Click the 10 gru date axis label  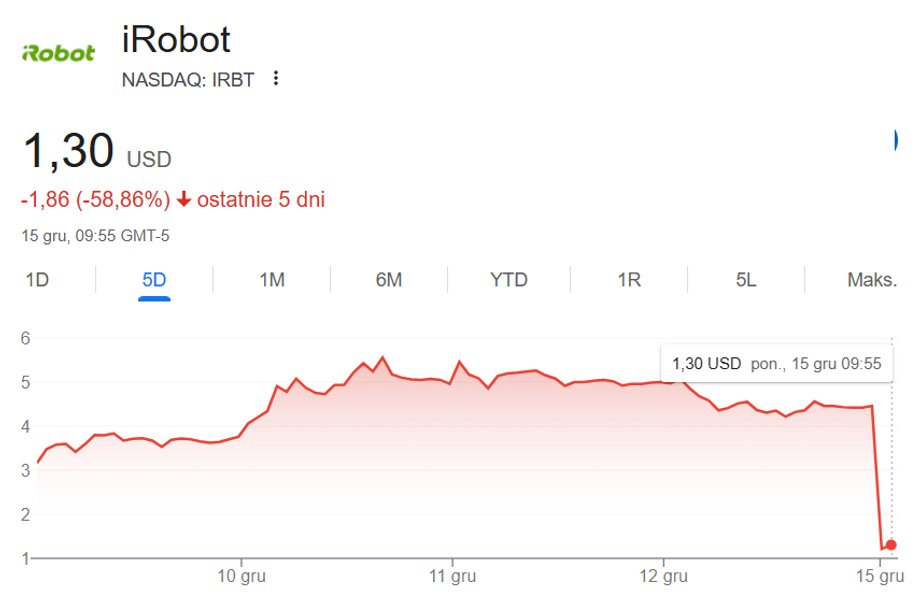click(241, 577)
